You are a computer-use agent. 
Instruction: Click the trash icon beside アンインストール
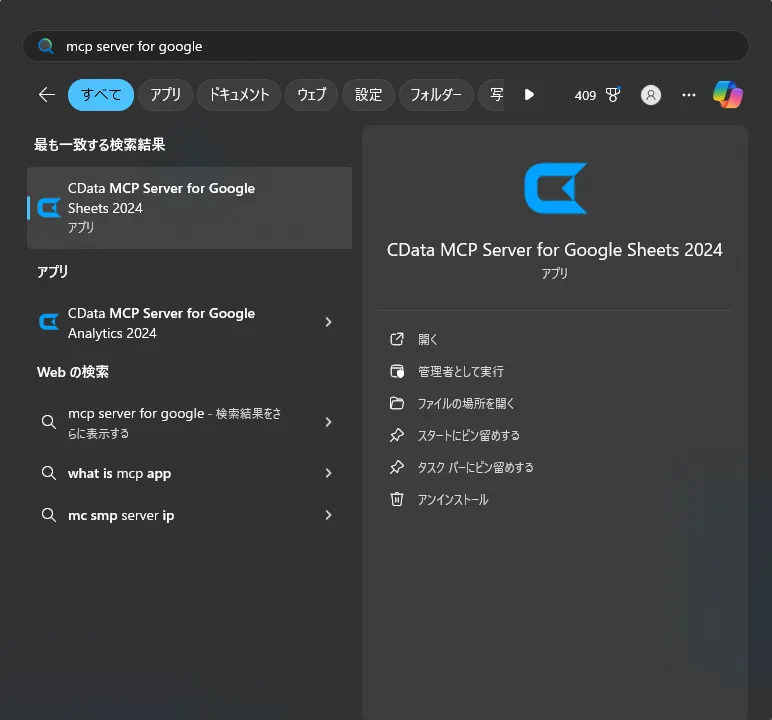pyautogui.click(x=397, y=499)
